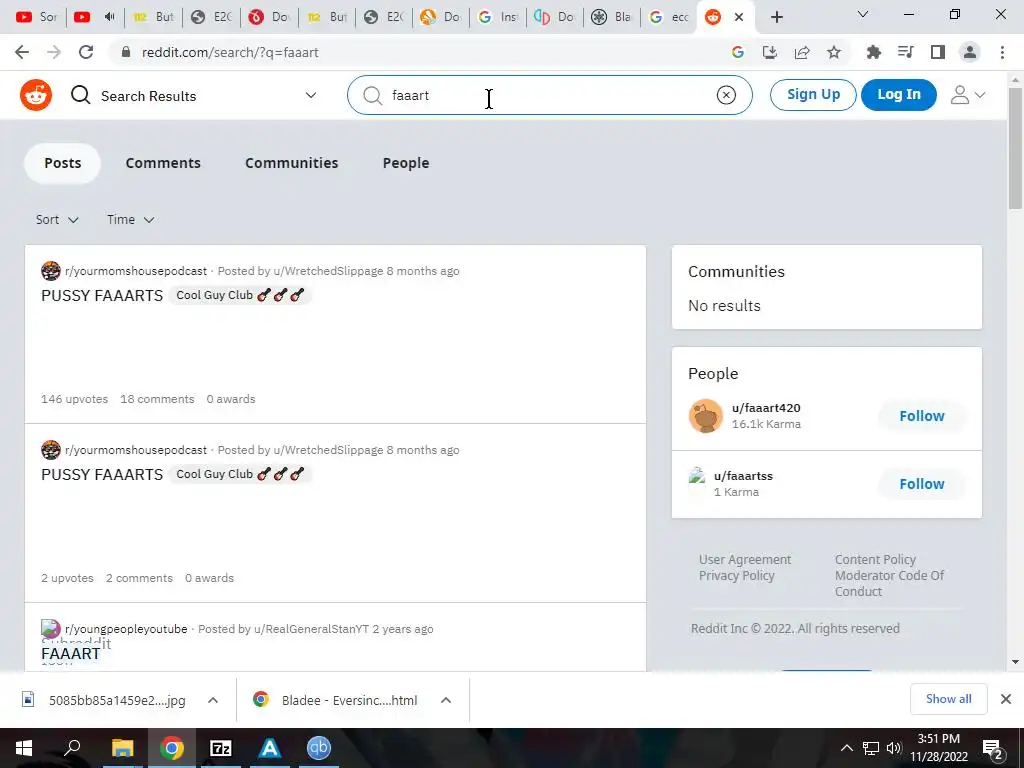This screenshot has width=1024, height=768.
Task: Open r/youngpeopleyoutube subreddit link
Action: pos(126,629)
